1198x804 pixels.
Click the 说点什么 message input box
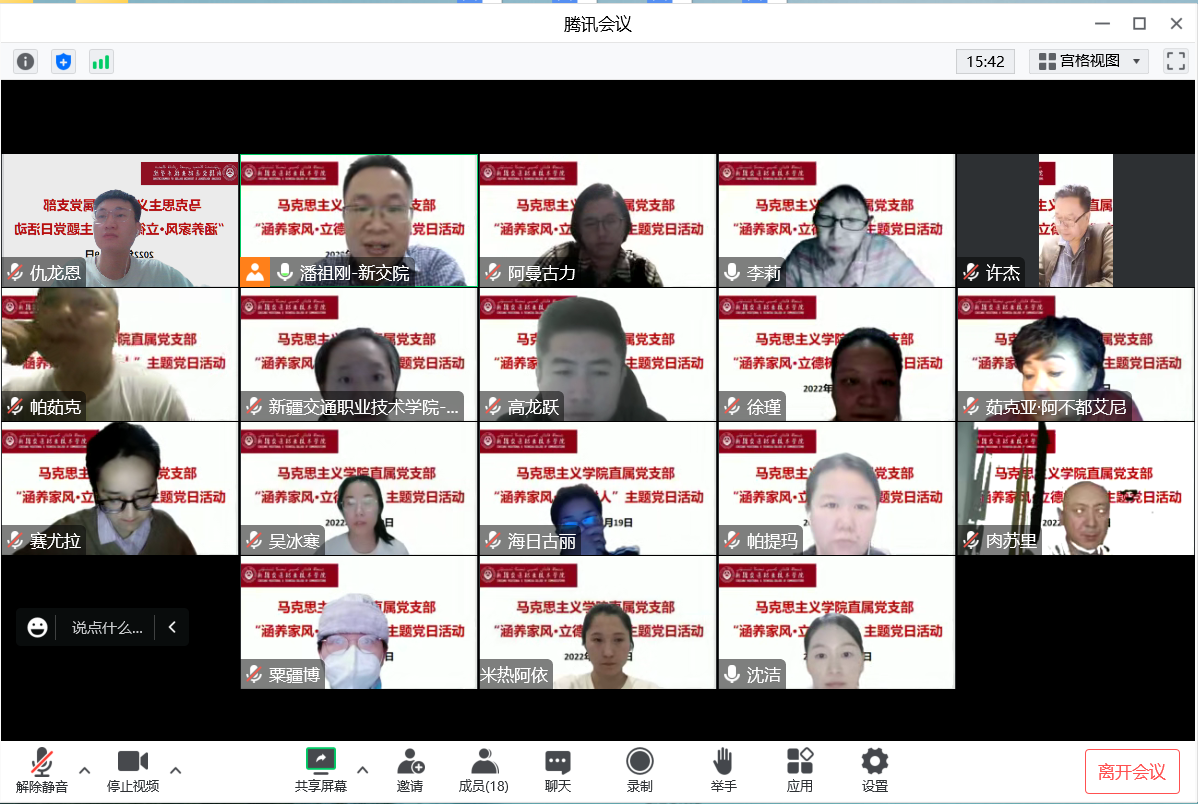coord(107,628)
